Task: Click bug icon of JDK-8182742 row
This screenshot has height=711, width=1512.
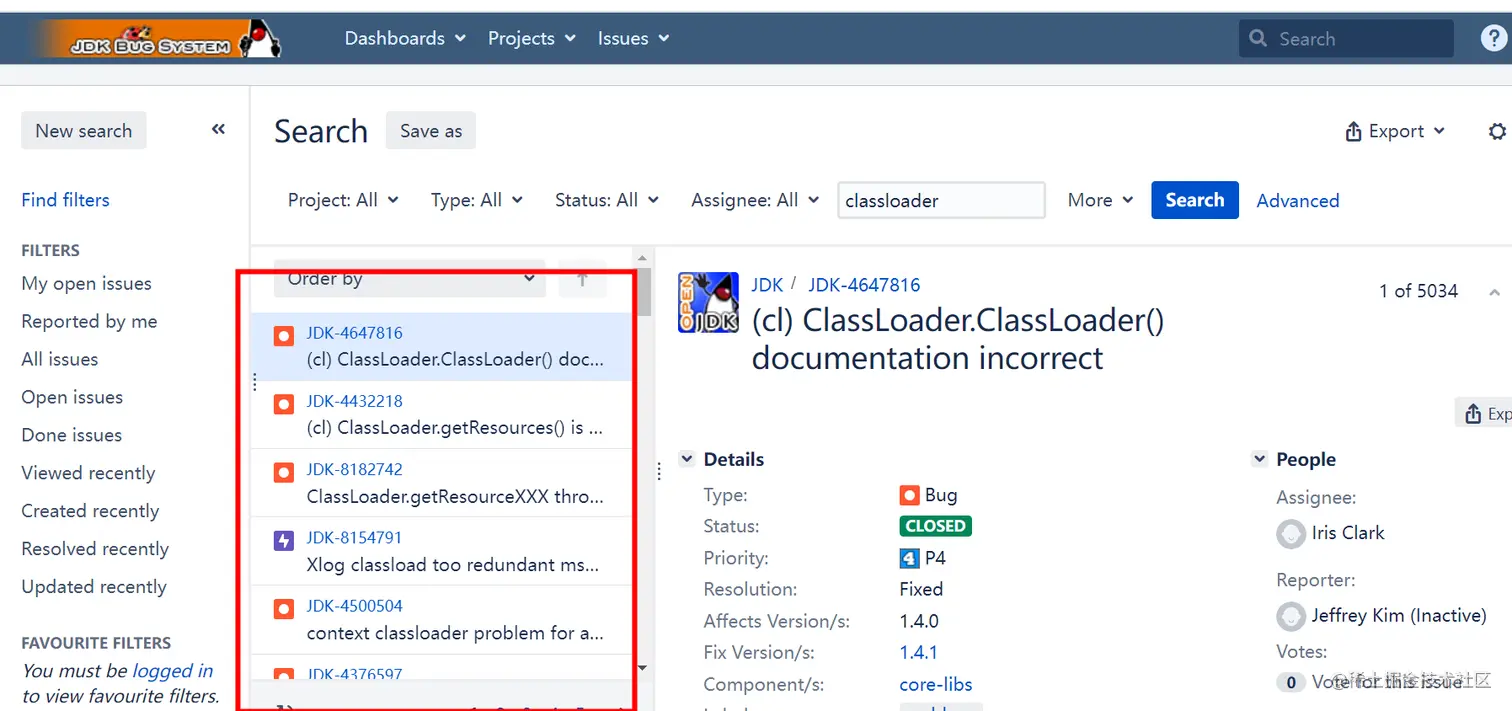Action: click(284, 472)
